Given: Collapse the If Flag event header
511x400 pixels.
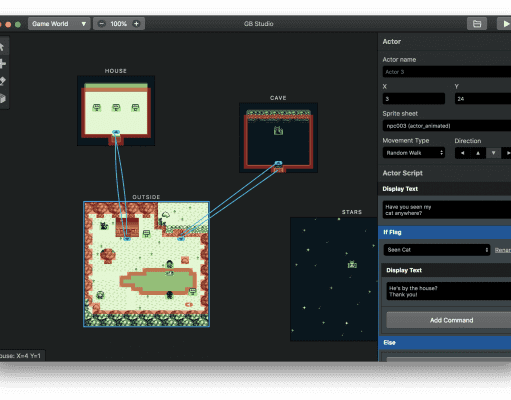Looking at the screenshot, I should pos(445,232).
